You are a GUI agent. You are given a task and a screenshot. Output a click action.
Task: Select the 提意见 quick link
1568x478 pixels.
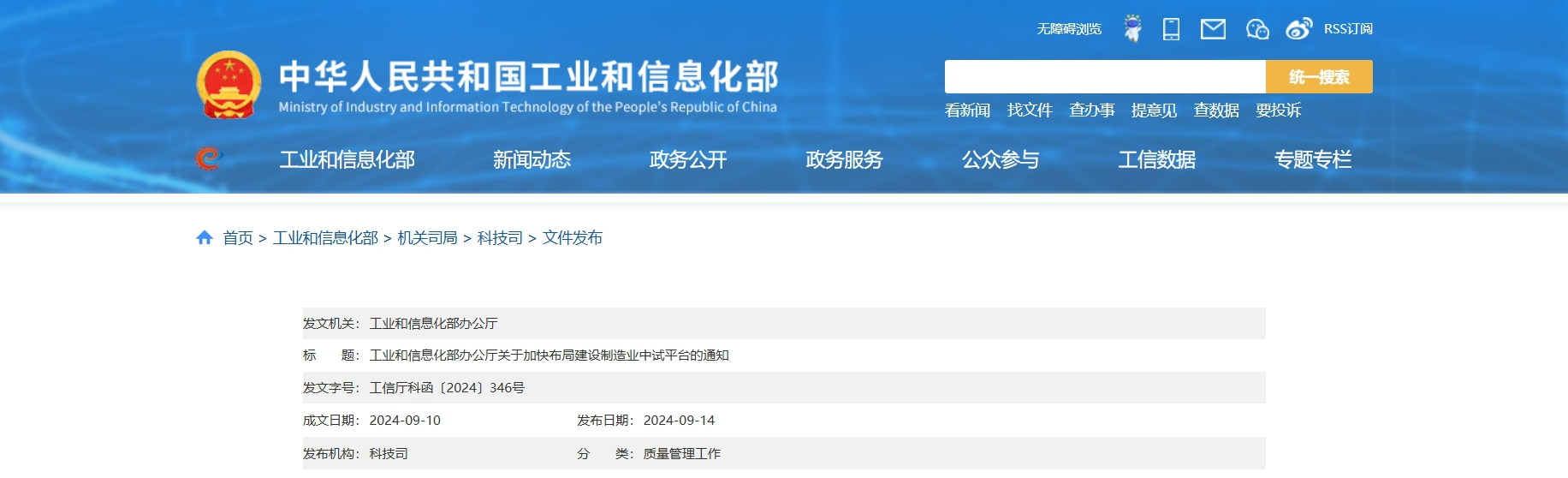point(1154,110)
